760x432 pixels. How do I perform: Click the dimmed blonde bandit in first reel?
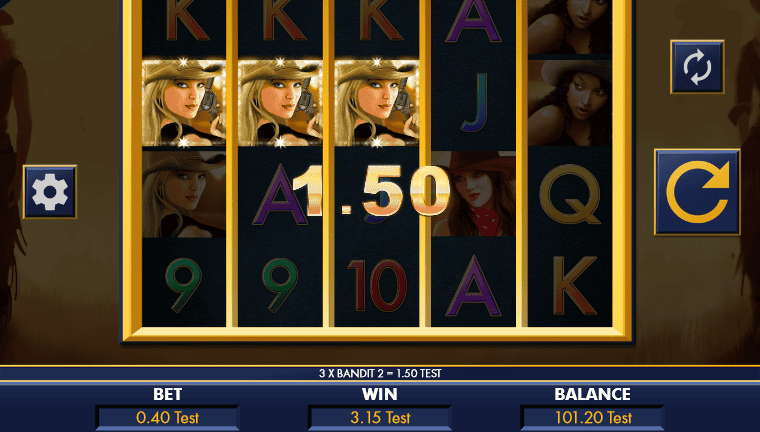(184, 194)
